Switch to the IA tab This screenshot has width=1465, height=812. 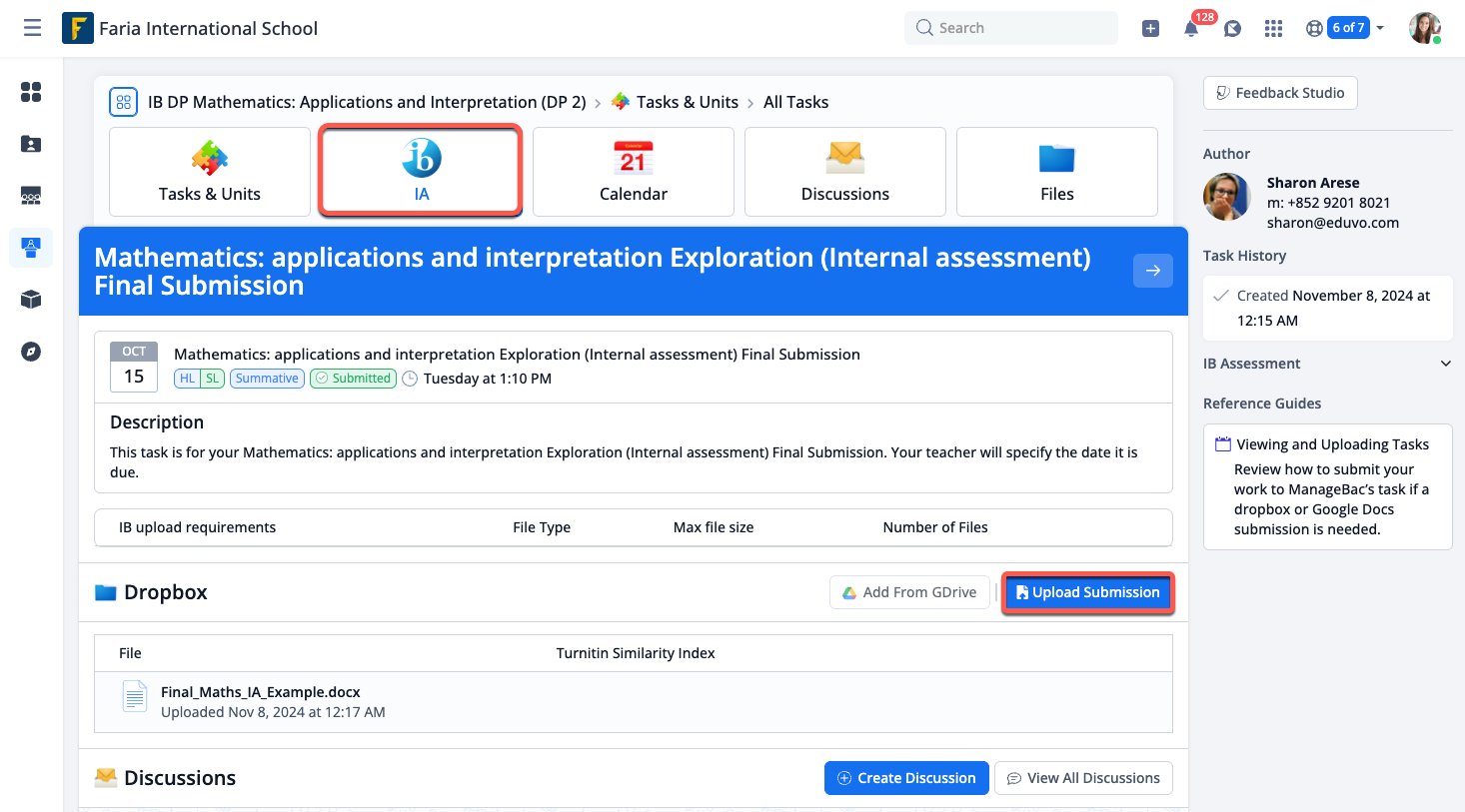coord(421,171)
